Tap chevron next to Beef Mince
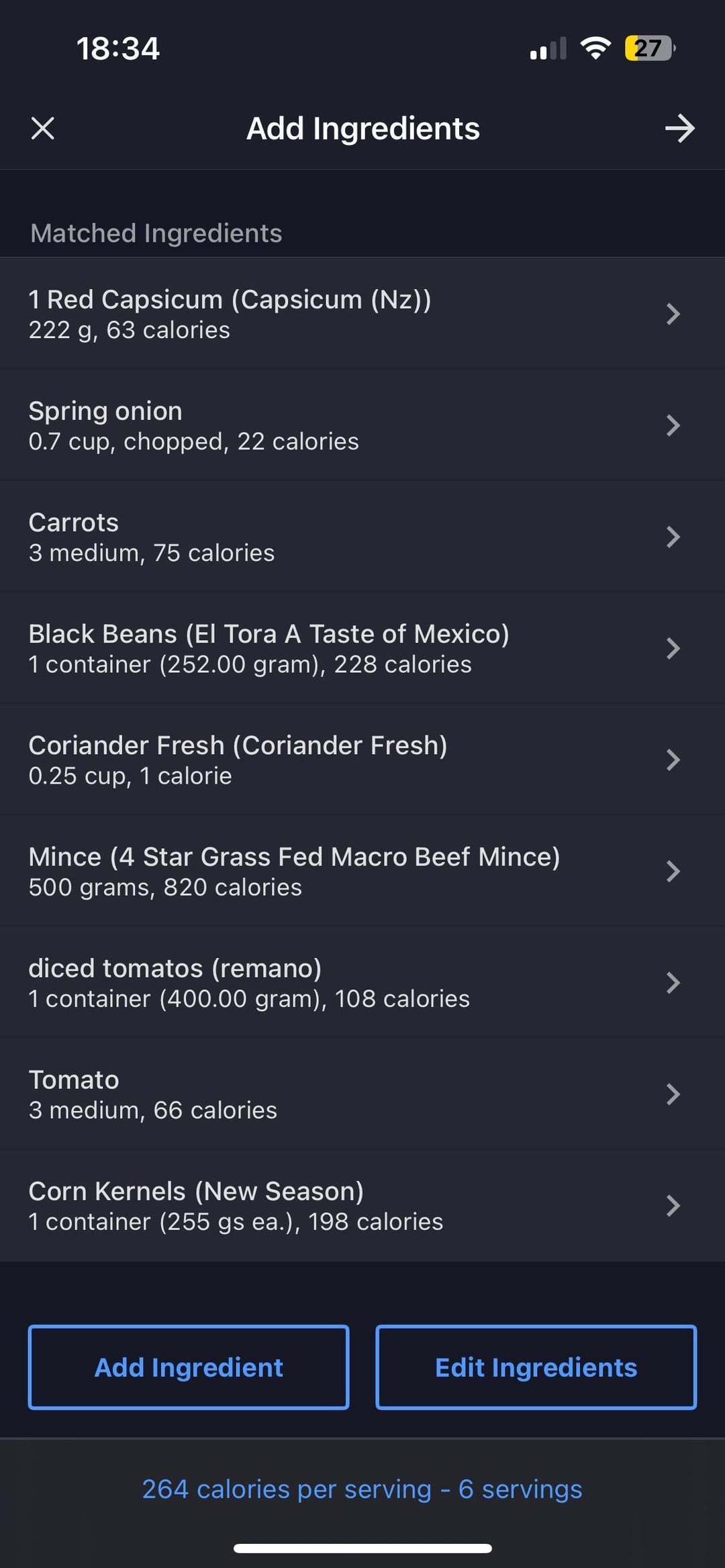This screenshot has width=725, height=1568. 673,871
